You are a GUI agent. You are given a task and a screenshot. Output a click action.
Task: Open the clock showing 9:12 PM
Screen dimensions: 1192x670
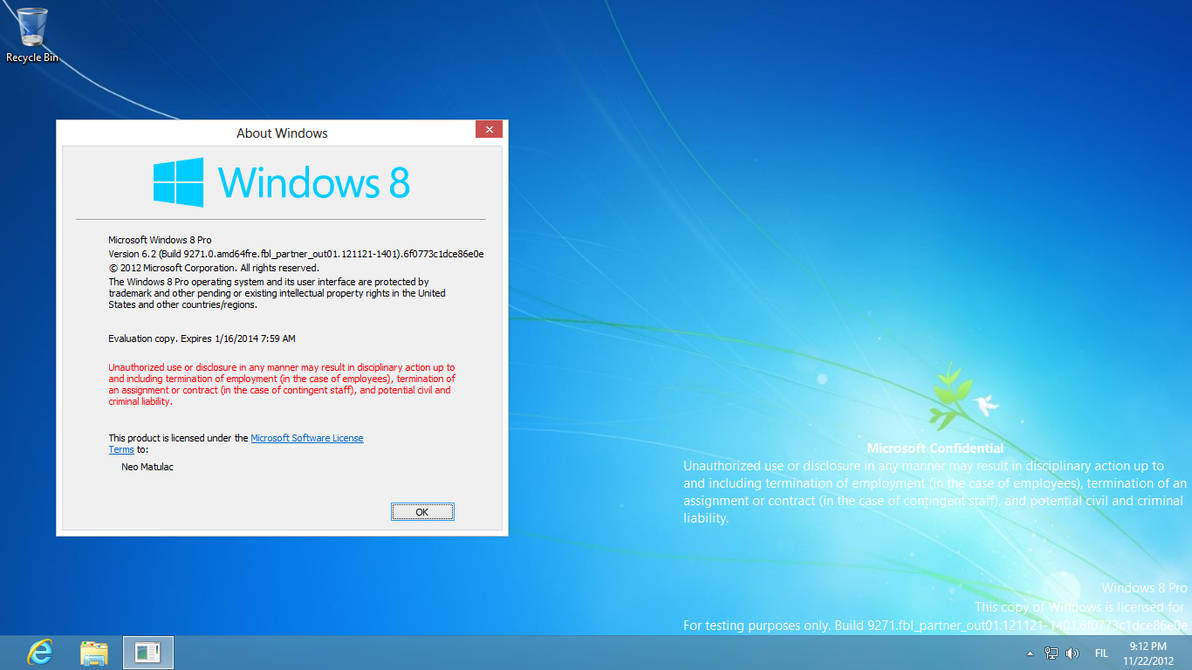(x=1148, y=653)
